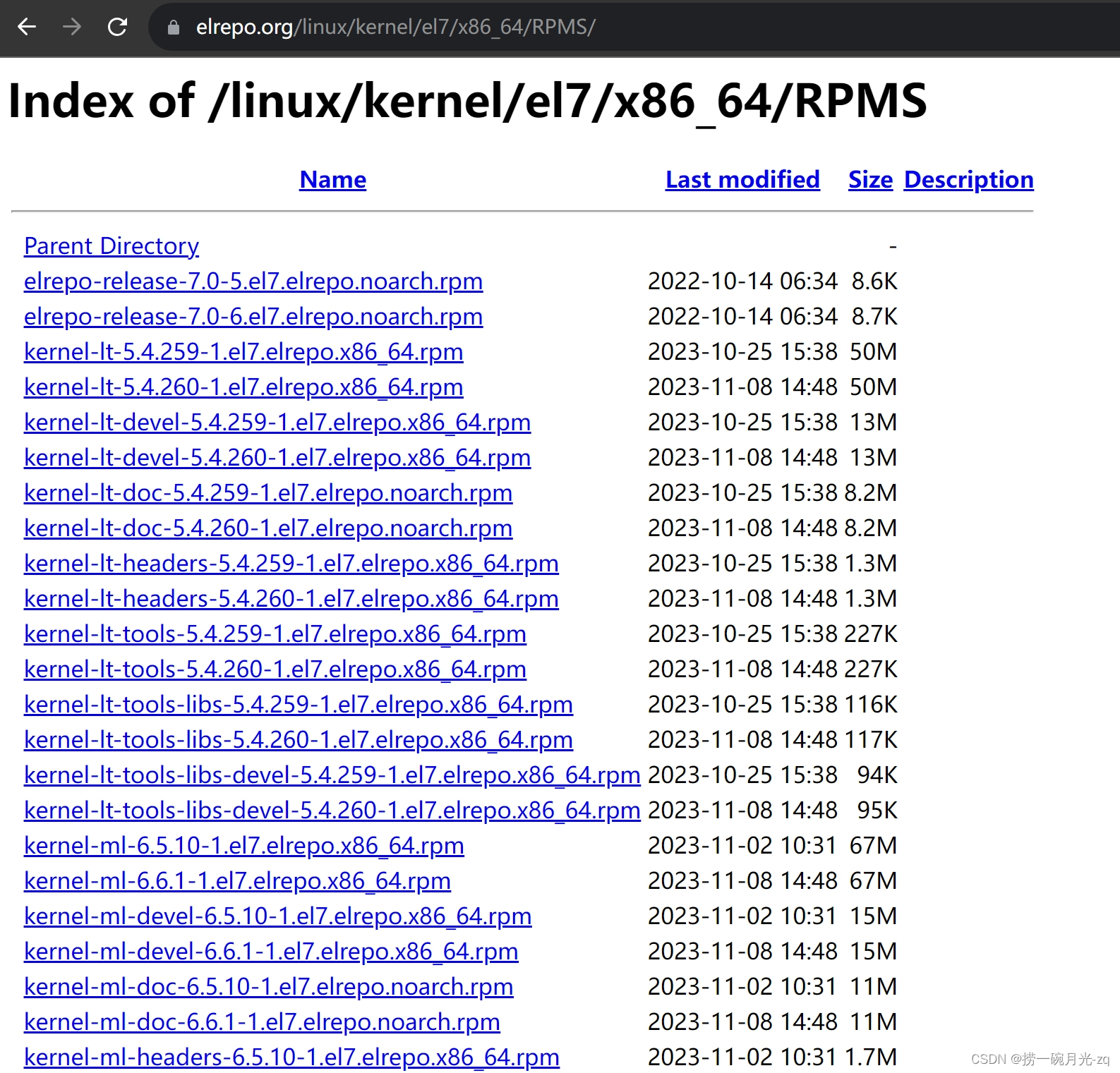Open kernel-lt-doc-5.4.260-1 noarch rpm

click(268, 528)
